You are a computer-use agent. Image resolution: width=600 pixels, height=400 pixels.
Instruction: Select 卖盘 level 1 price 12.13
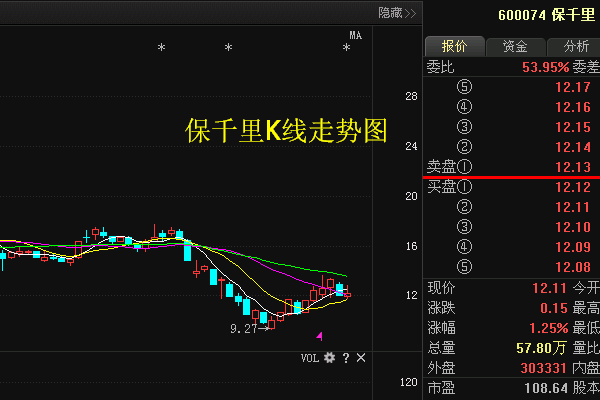(x=573, y=167)
